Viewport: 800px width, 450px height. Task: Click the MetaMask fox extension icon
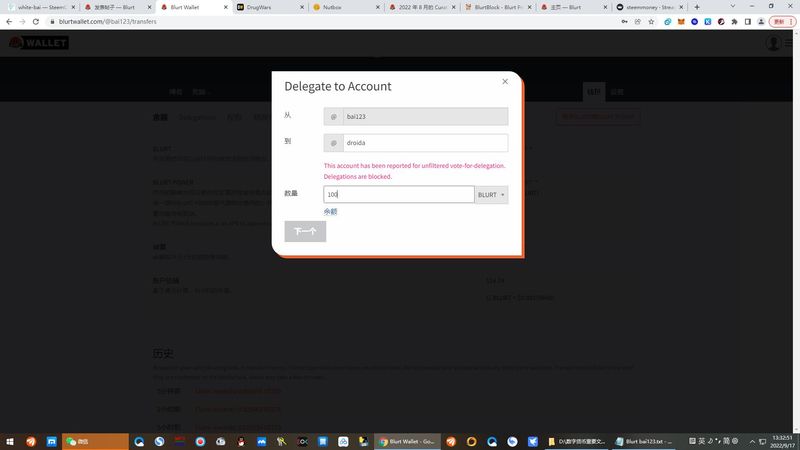tap(681, 21)
